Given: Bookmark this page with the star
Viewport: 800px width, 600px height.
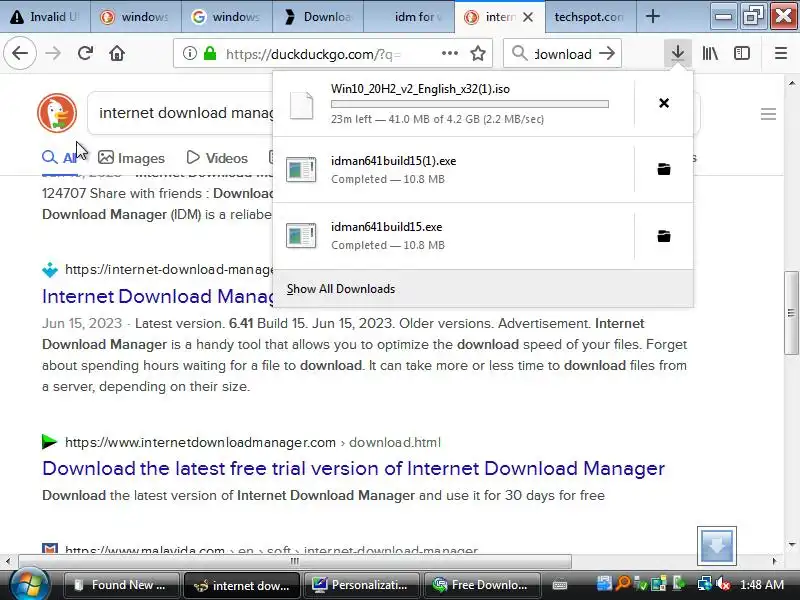Looking at the screenshot, I should pos(478,53).
